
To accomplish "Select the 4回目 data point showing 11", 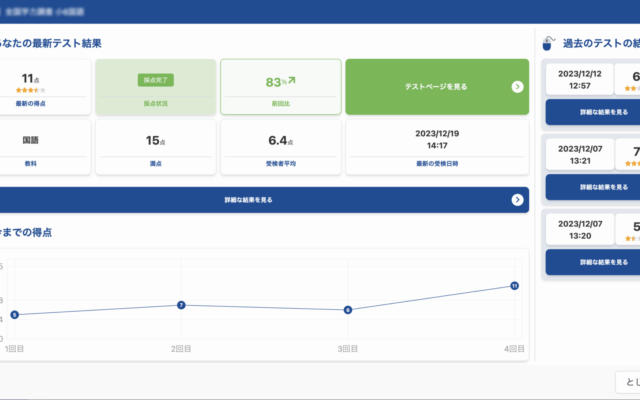I will pyautogui.click(x=514, y=286).
